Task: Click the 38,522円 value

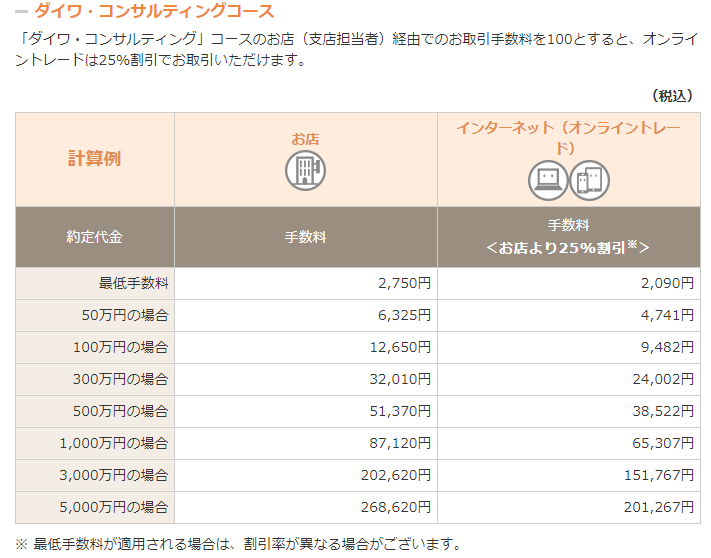Action: pos(663,411)
